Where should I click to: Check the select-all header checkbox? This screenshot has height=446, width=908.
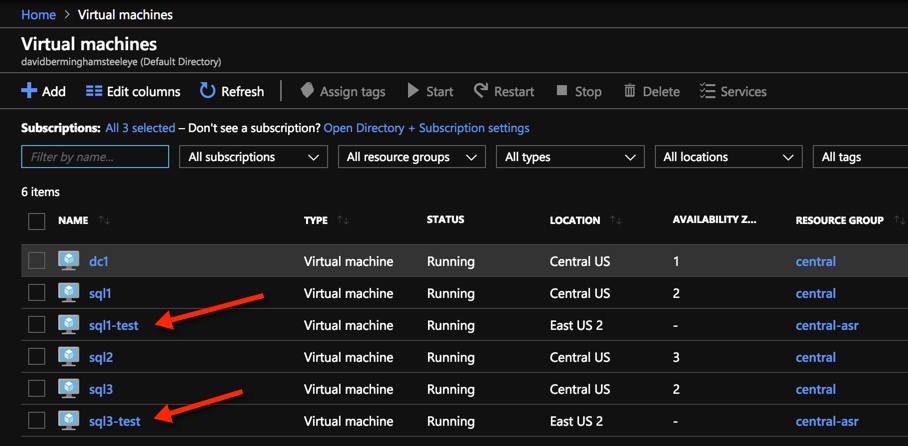[37, 221]
